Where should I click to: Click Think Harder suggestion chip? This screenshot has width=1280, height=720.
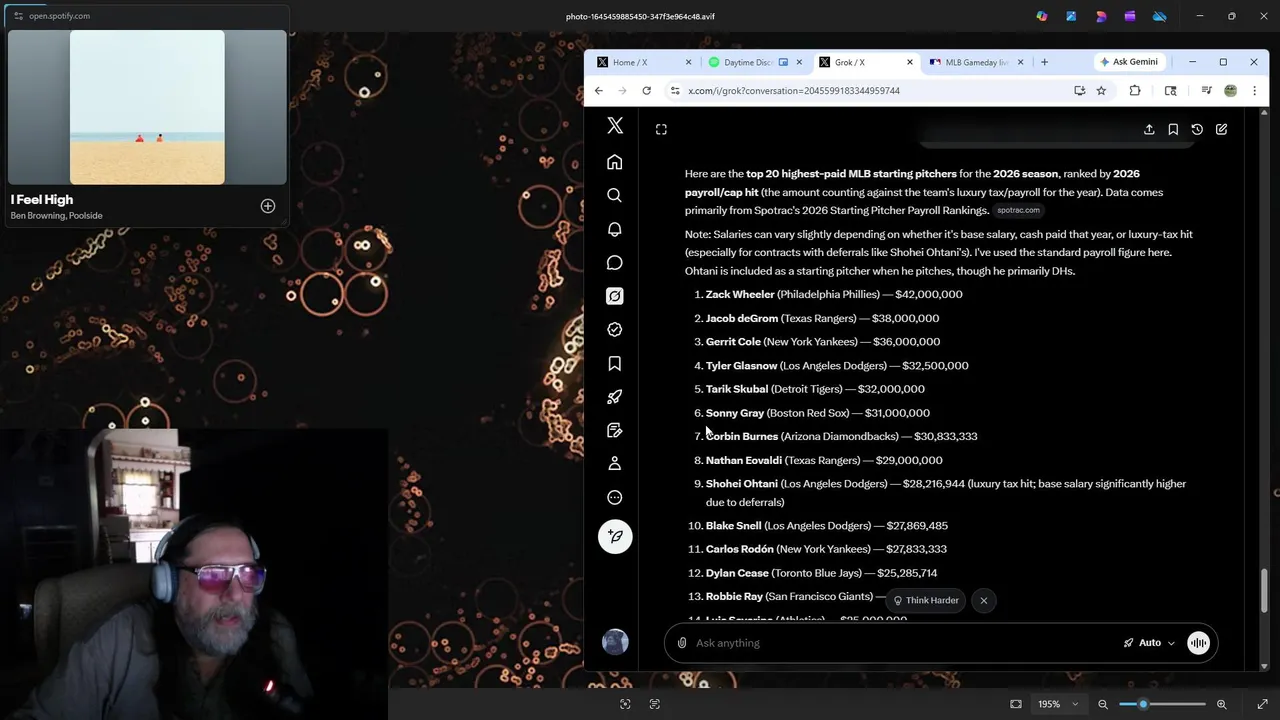tap(925, 600)
